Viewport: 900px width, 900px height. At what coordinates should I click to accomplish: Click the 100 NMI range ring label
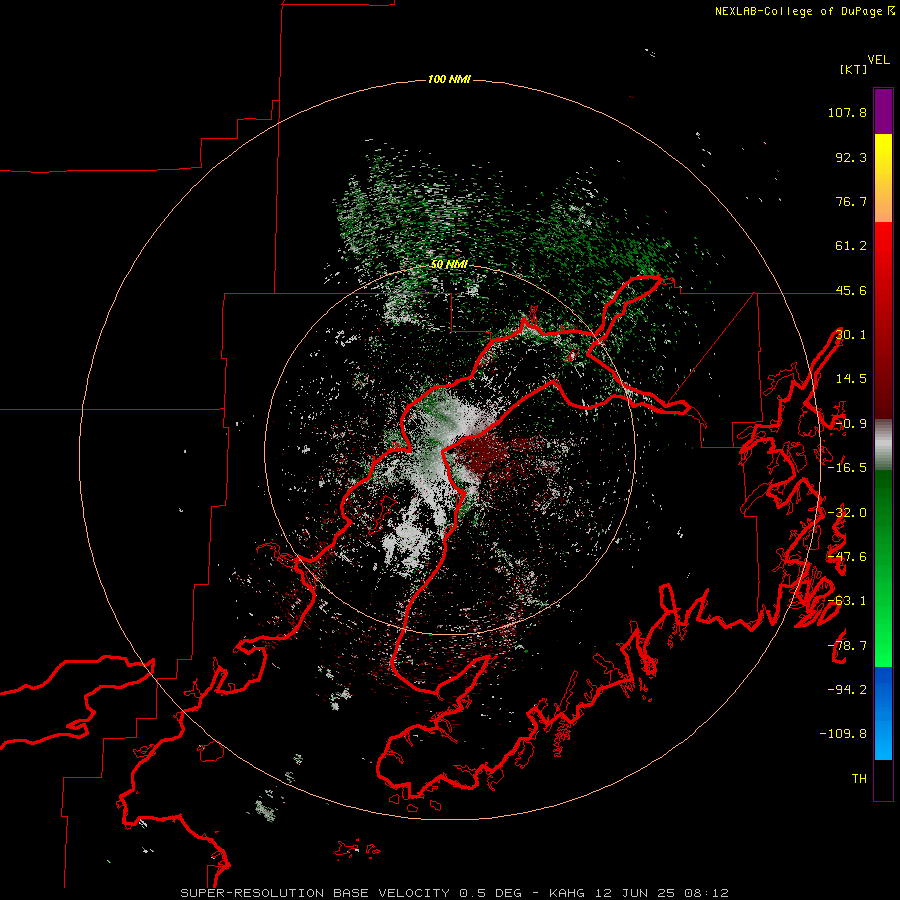(x=449, y=79)
